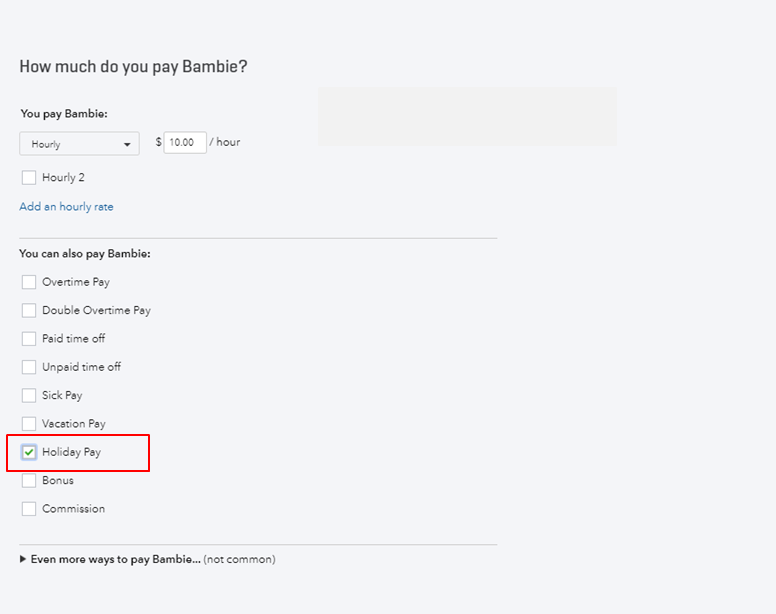Select the Unpaid time off checkbox
Image resolution: width=776 pixels, height=614 pixels.
(29, 367)
